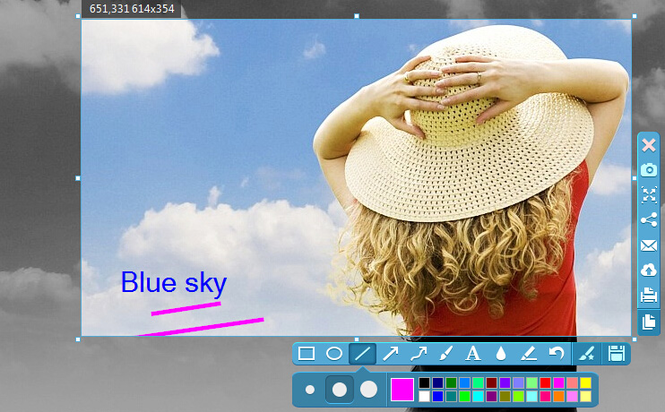Click the camera capture icon
This screenshot has width=665, height=412.
[x=648, y=170]
